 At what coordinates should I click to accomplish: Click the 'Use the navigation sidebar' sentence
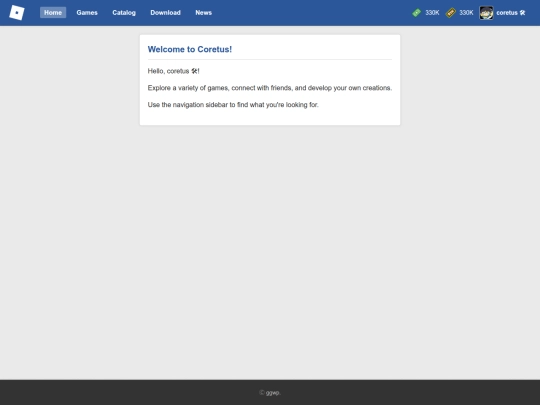tap(233, 105)
